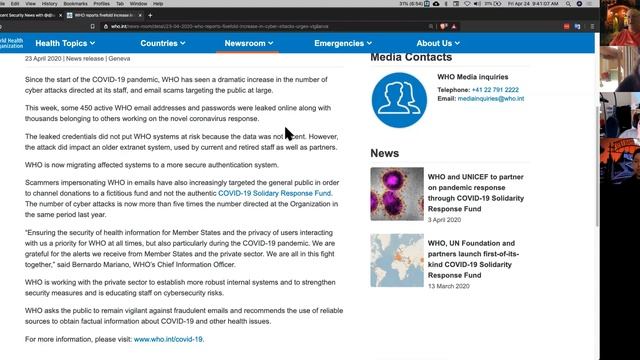The width and height of the screenshot is (640, 360).
Task: Click the Brave Rewards triangle icon
Action: [453, 27]
